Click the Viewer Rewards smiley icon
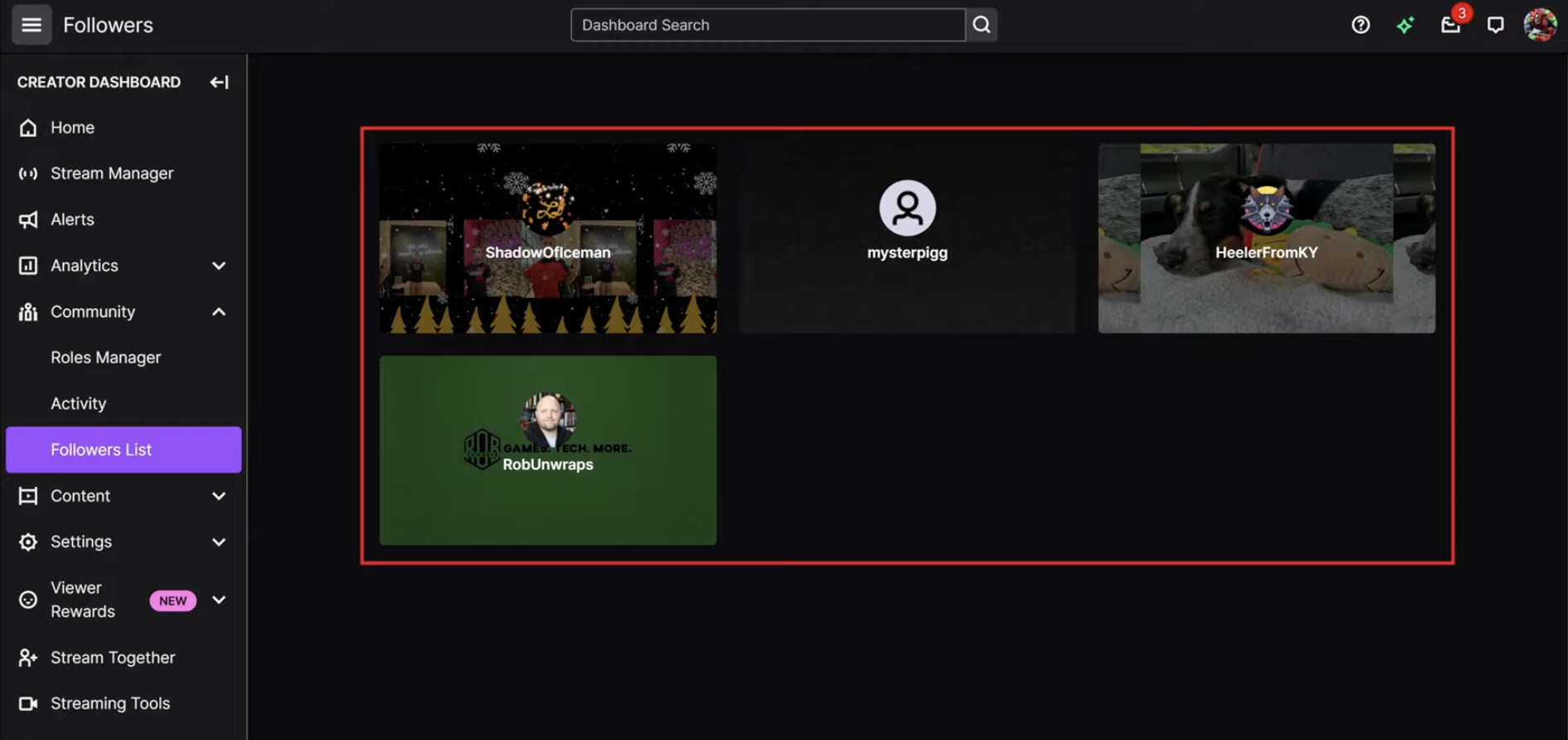Viewport: 1568px width, 740px height. click(28, 599)
